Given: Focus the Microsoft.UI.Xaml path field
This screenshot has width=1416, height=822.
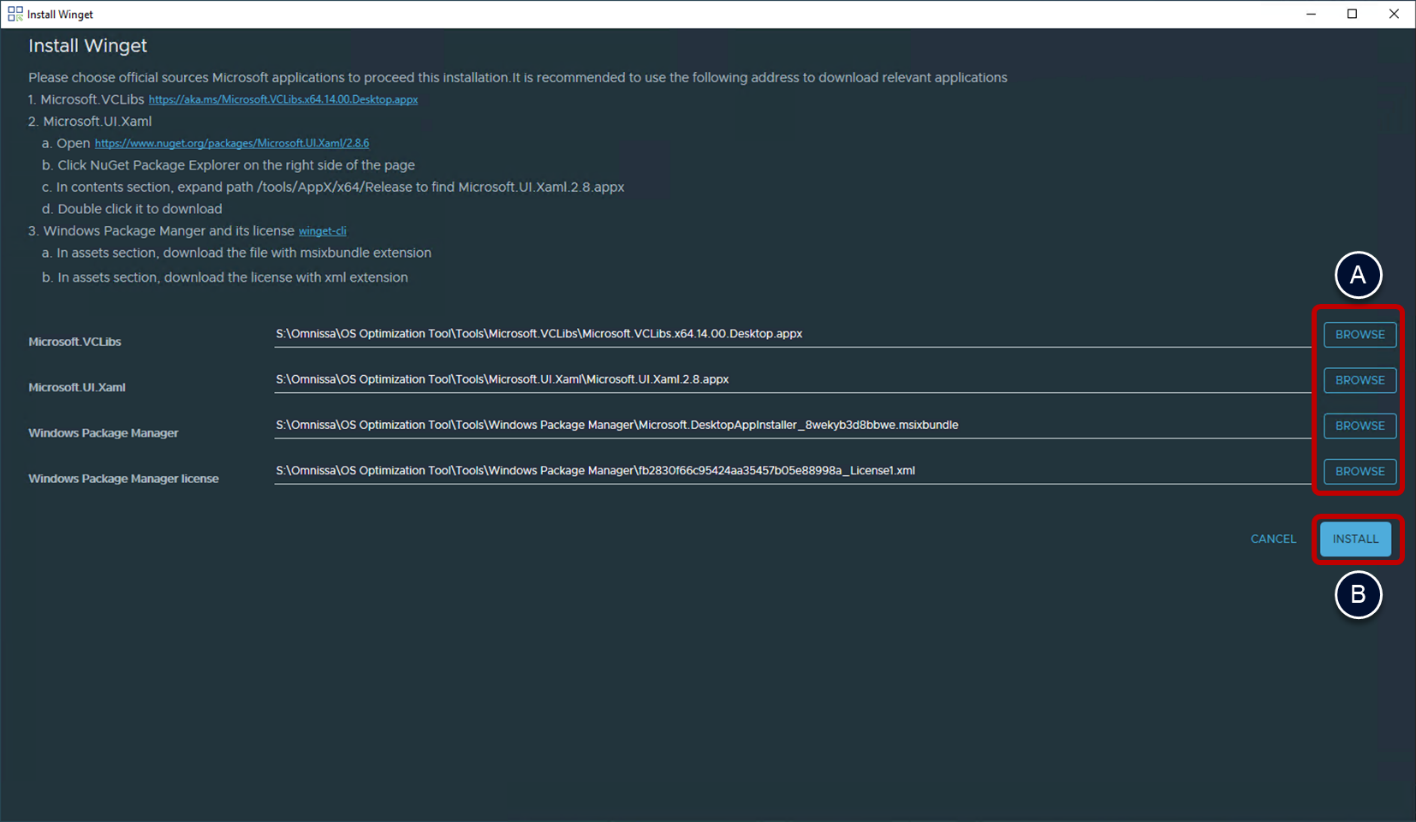Looking at the screenshot, I should 790,380.
